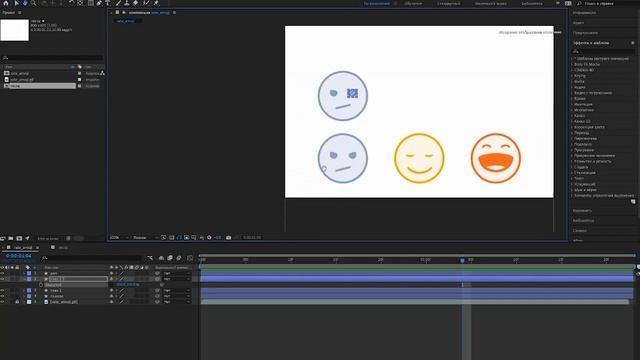Viewport: 640px width, 360px height.
Task: Click the hide shy layers icon in timeline
Action: (x=161, y=258)
